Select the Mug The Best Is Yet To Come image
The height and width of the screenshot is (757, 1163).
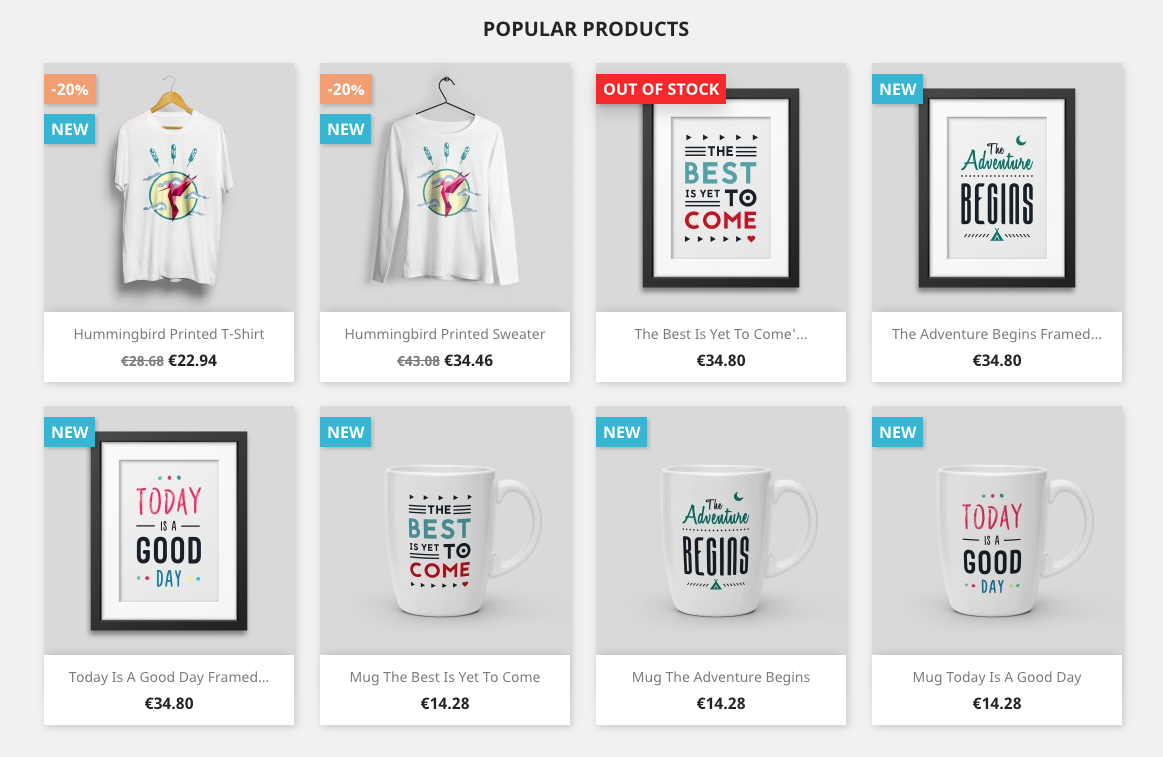[445, 530]
